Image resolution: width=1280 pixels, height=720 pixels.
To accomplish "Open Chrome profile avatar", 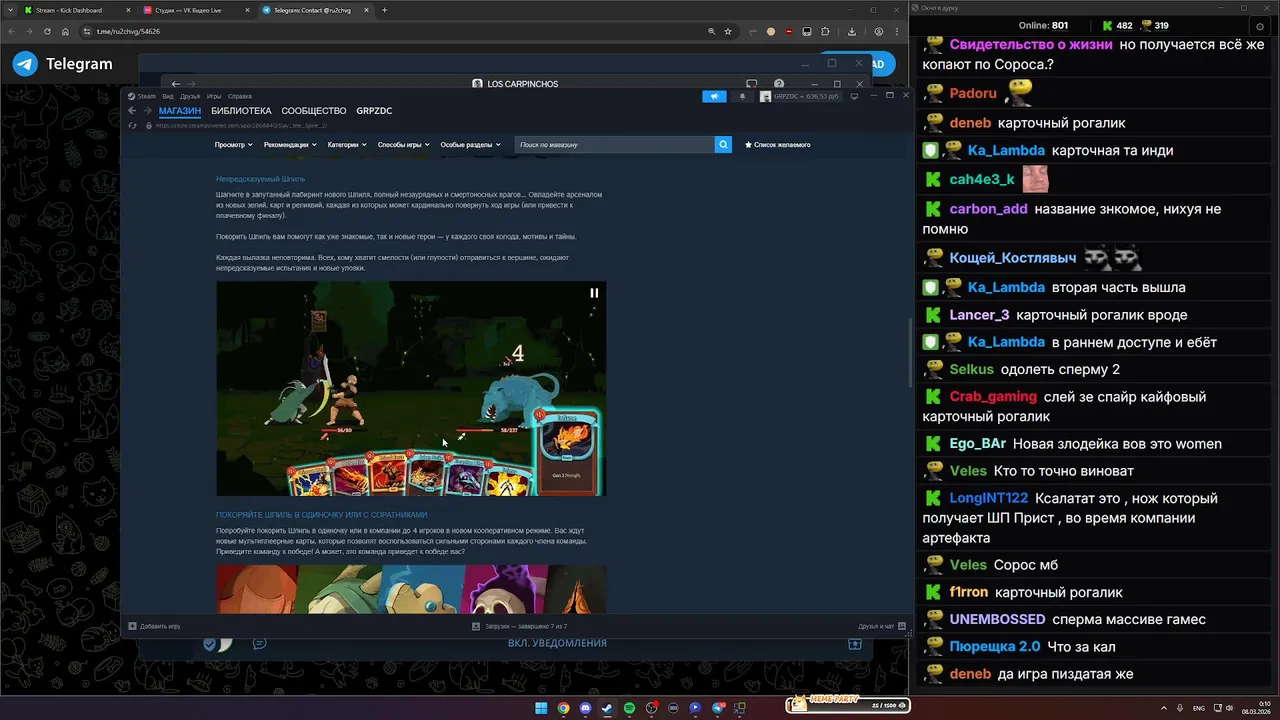I will click(x=878, y=31).
